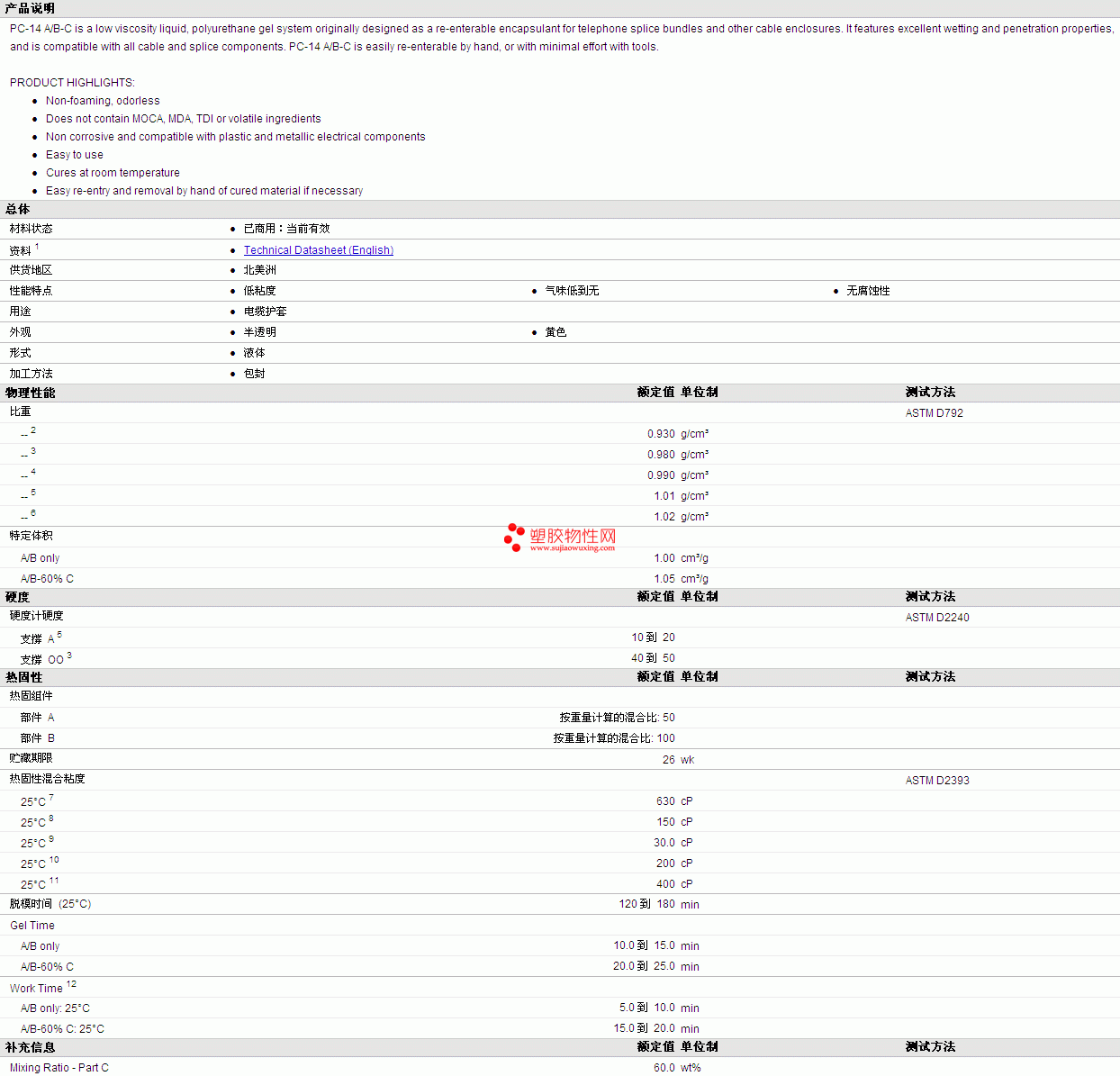The image size is (1120, 1076).
Task: Click the '黄色' appearance value
Action: point(555,332)
